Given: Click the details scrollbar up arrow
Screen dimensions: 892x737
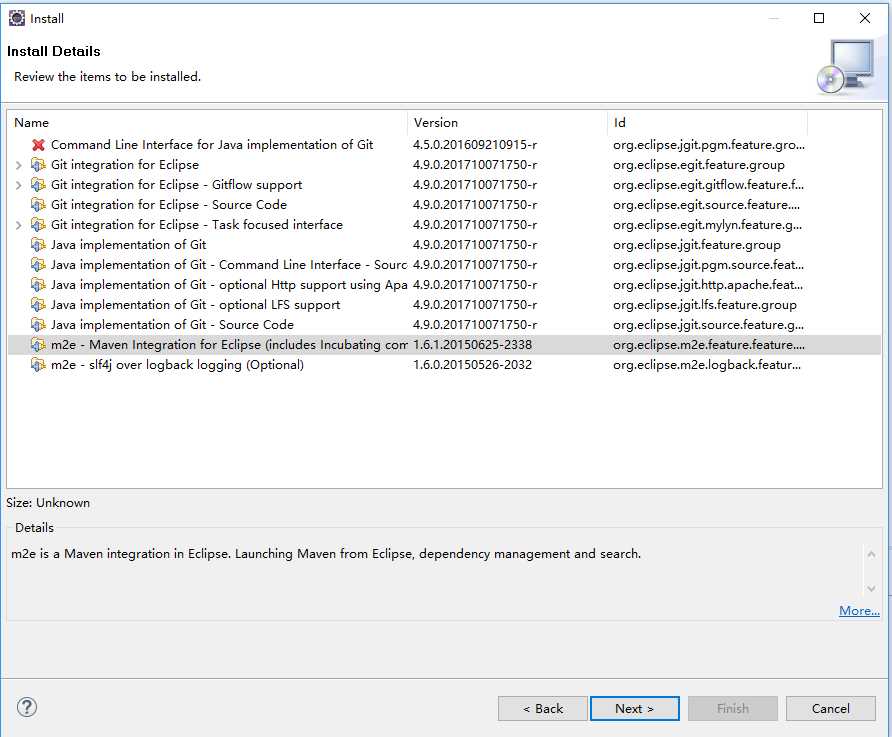Looking at the screenshot, I should tap(871, 554).
